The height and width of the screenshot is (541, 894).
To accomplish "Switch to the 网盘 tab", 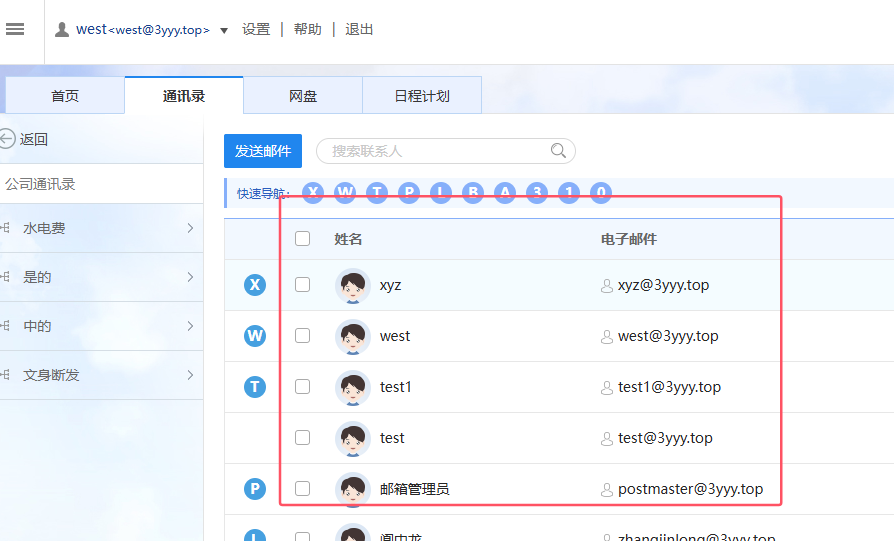I will click(x=303, y=96).
